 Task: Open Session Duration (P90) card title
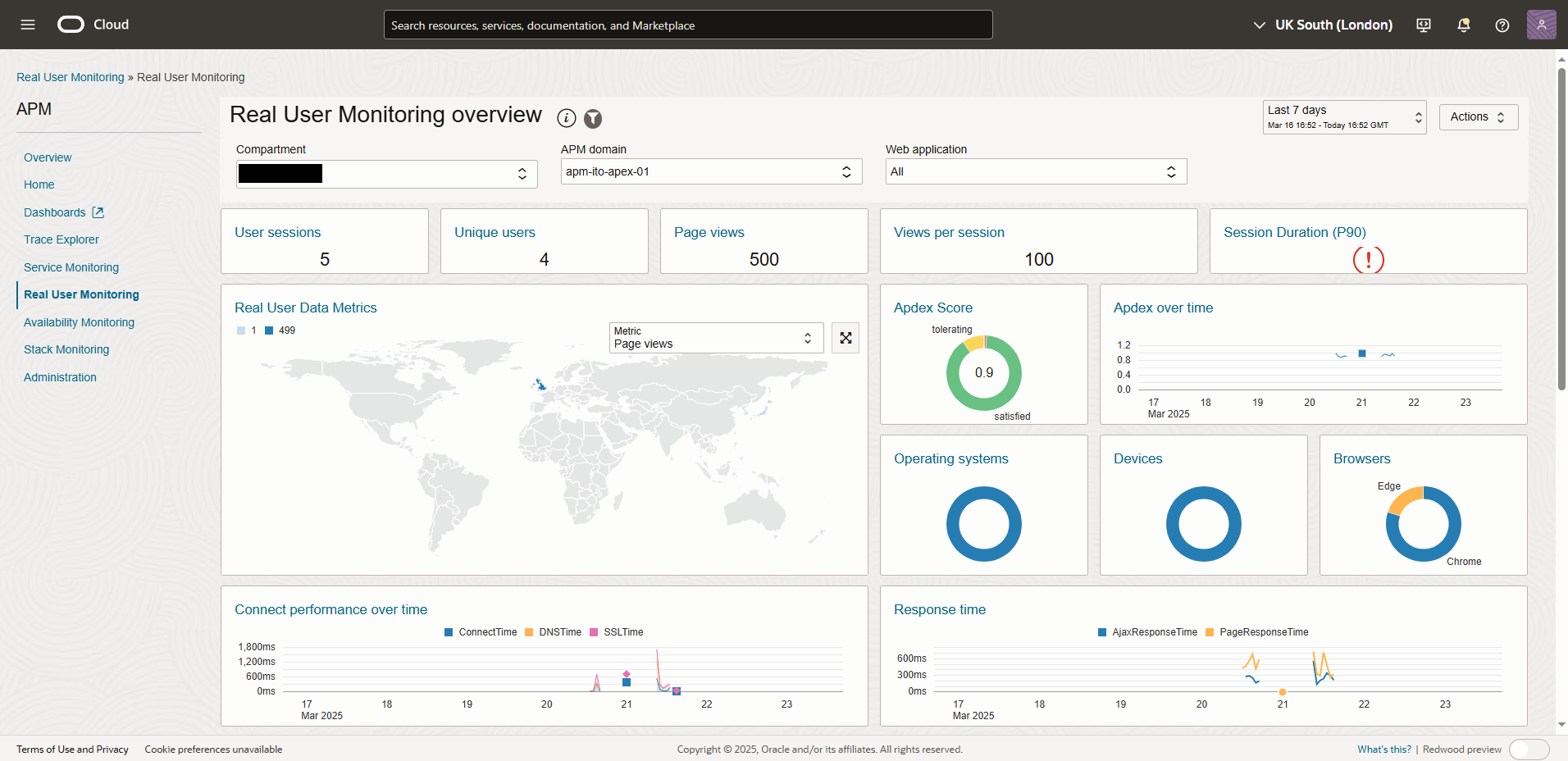click(x=1295, y=232)
